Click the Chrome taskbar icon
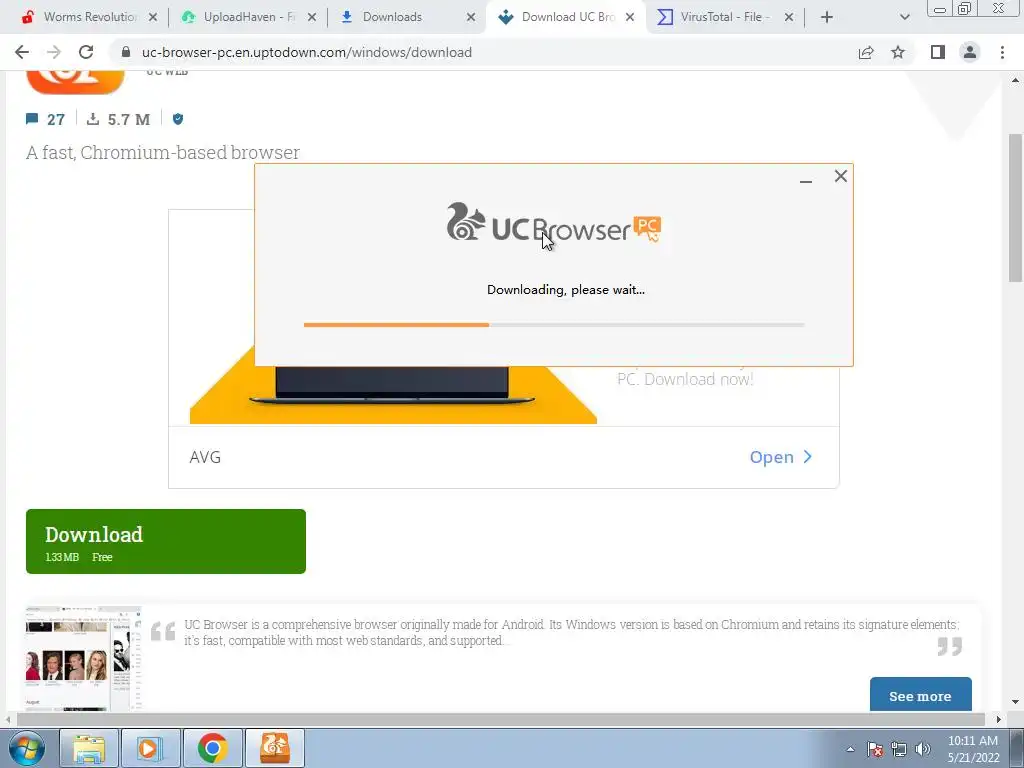Image resolution: width=1024 pixels, height=768 pixels. pos(212,748)
